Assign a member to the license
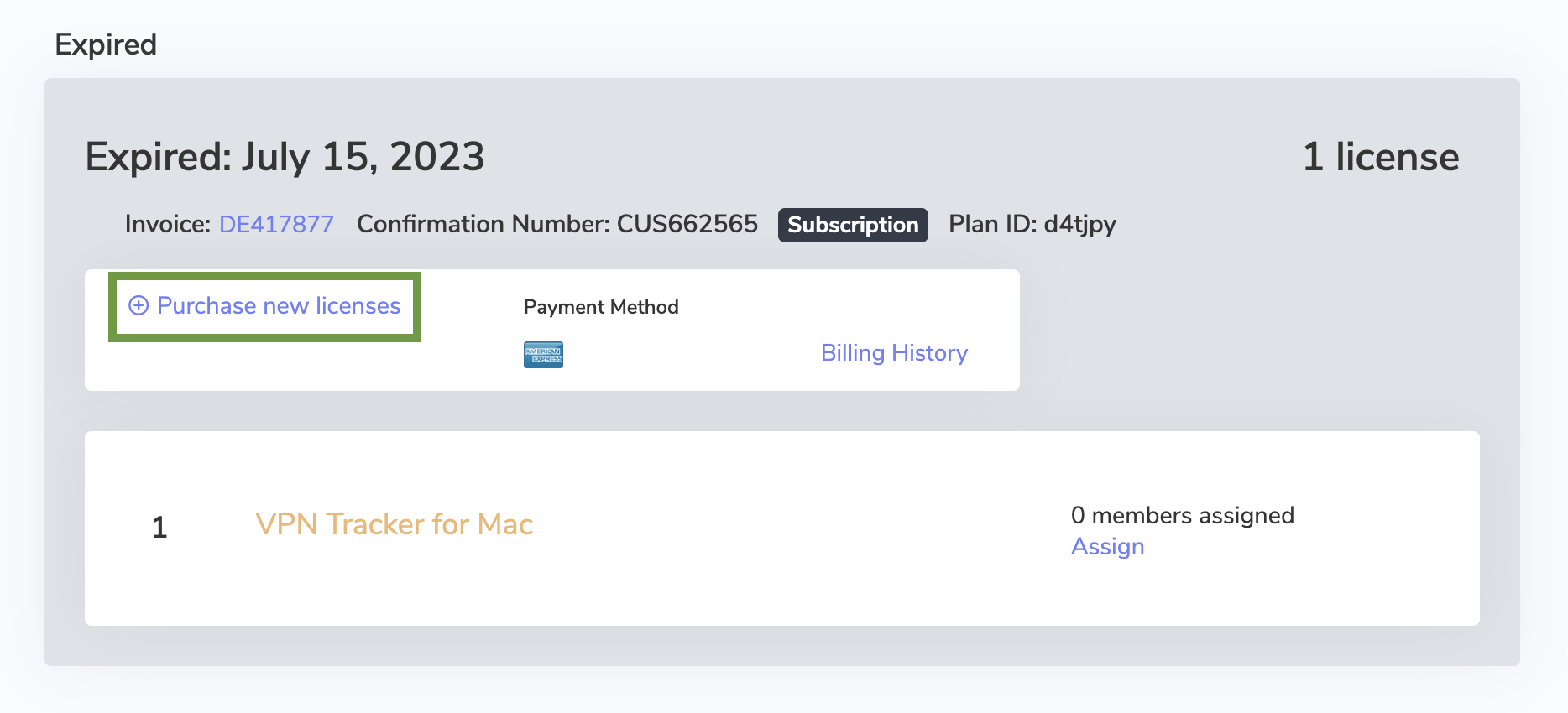This screenshot has width=1568, height=713. coord(1107,546)
